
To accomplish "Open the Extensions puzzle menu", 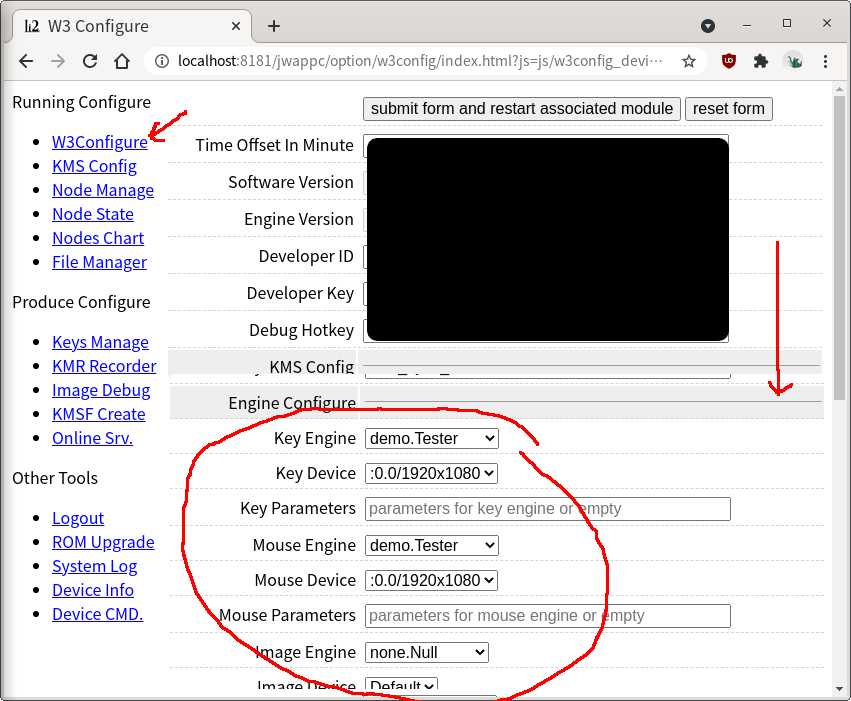I will [x=761, y=61].
